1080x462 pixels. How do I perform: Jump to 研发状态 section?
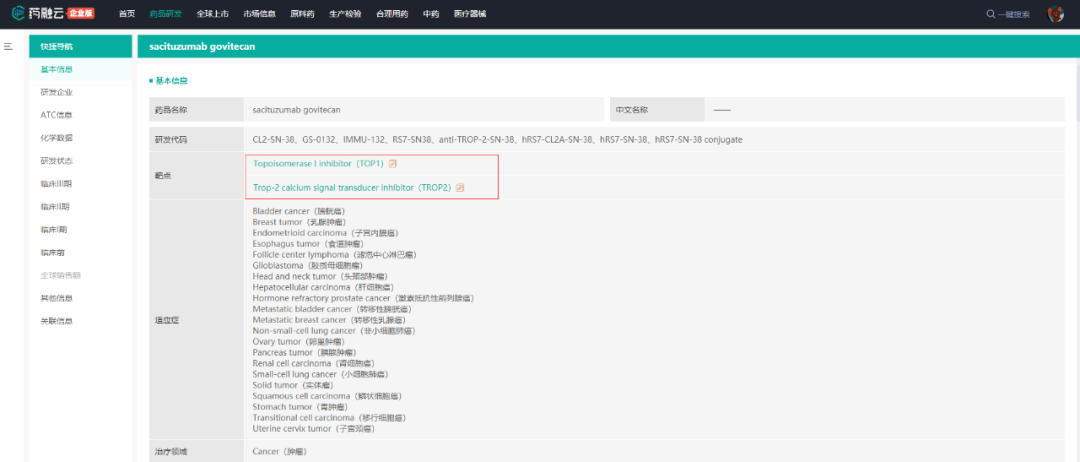pyautogui.click(x=56, y=160)
